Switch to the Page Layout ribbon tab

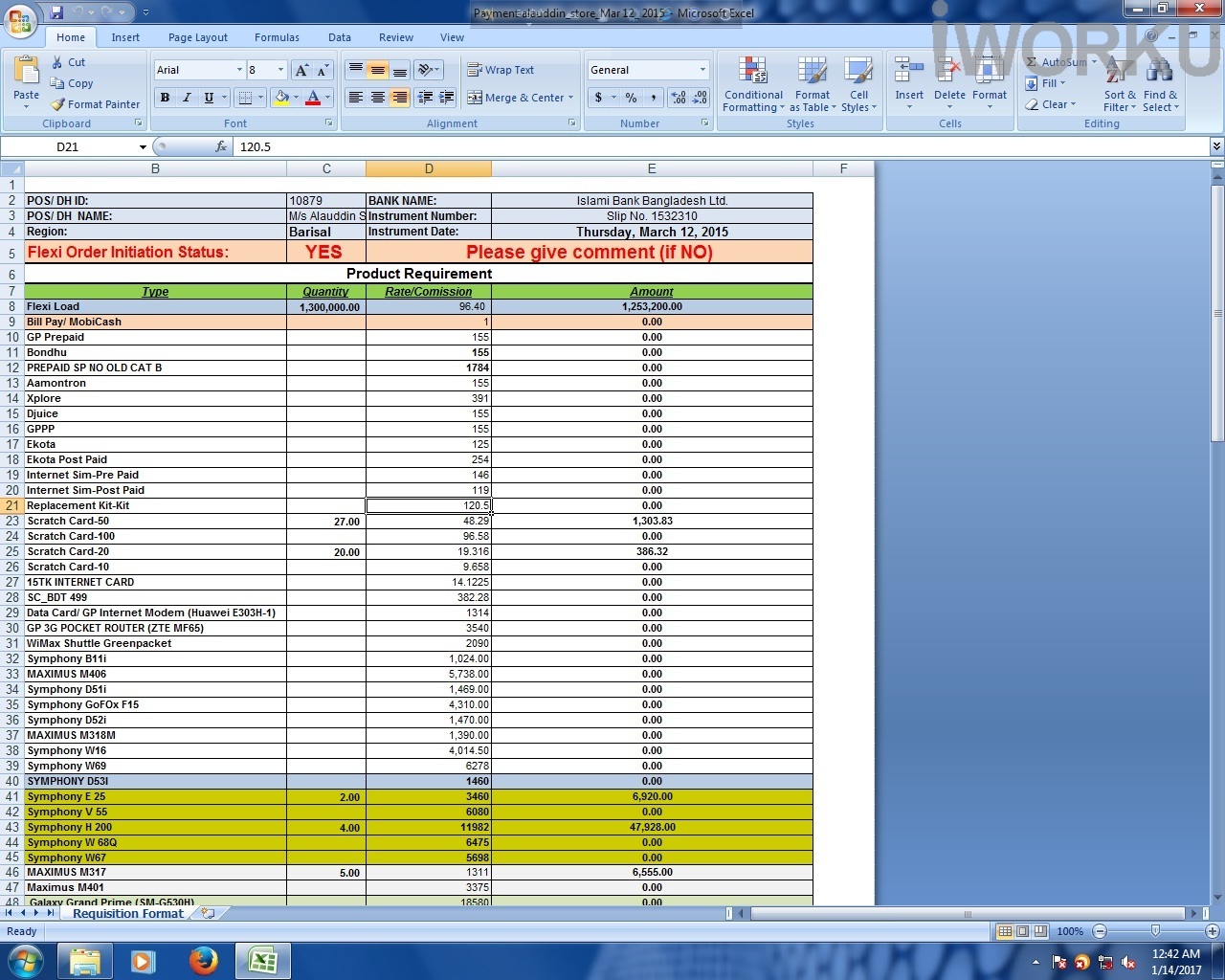[197, 37]
